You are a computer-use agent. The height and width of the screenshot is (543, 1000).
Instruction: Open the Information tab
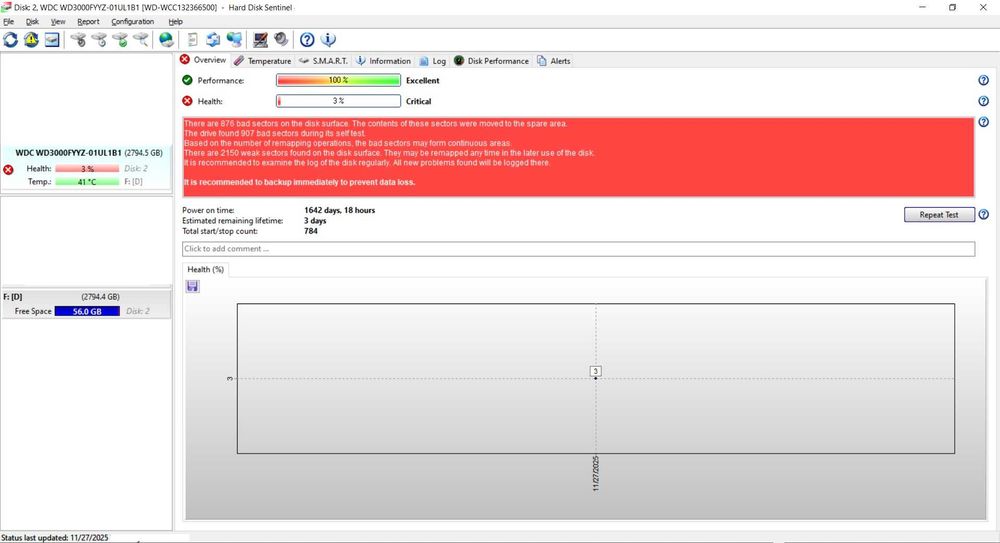coord(383,61)
